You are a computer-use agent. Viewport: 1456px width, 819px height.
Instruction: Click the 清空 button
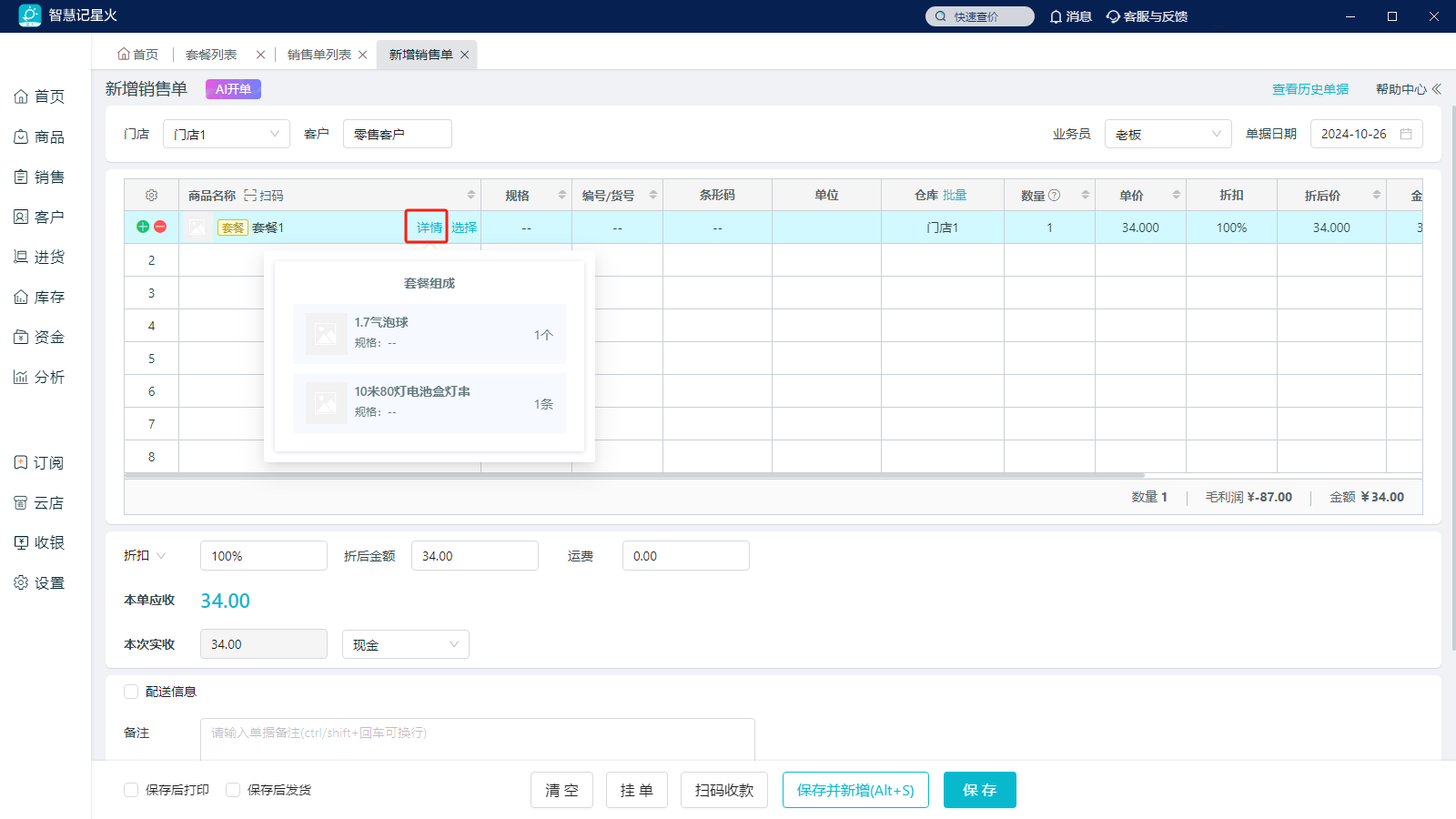[x=562, y=790]
